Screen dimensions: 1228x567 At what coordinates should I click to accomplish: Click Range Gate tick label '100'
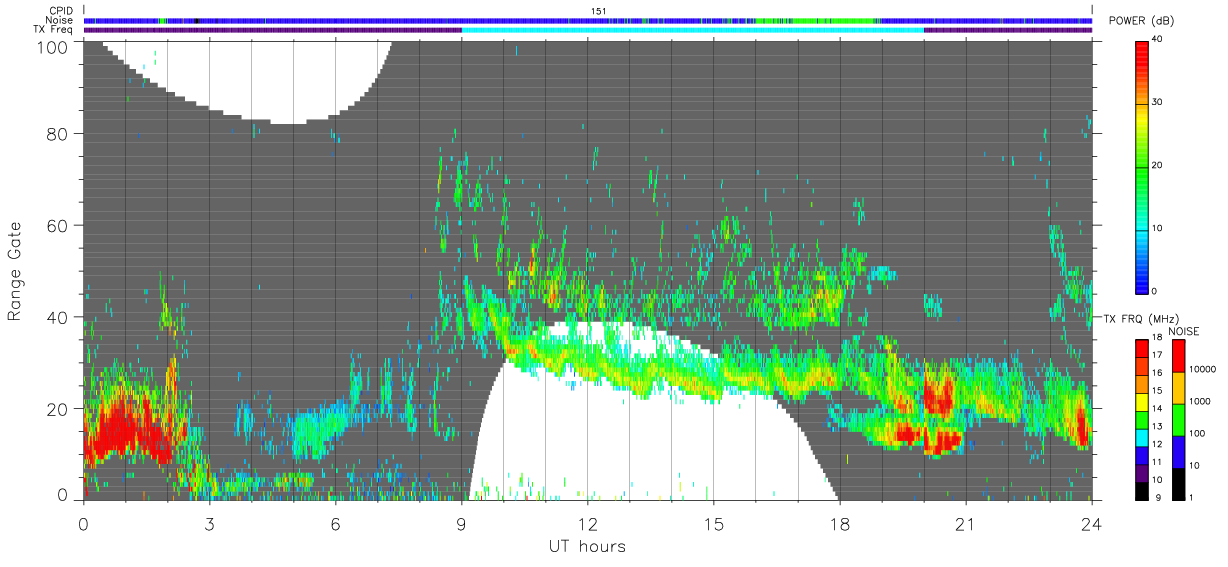pyautogui.click(x=54, y=46)
